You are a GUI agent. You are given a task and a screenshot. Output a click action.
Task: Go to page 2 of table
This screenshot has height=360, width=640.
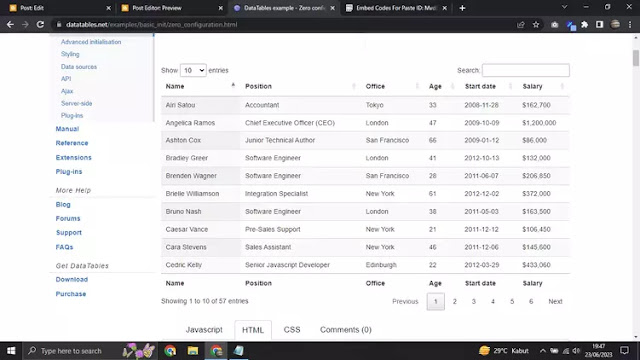click(454, 301)
